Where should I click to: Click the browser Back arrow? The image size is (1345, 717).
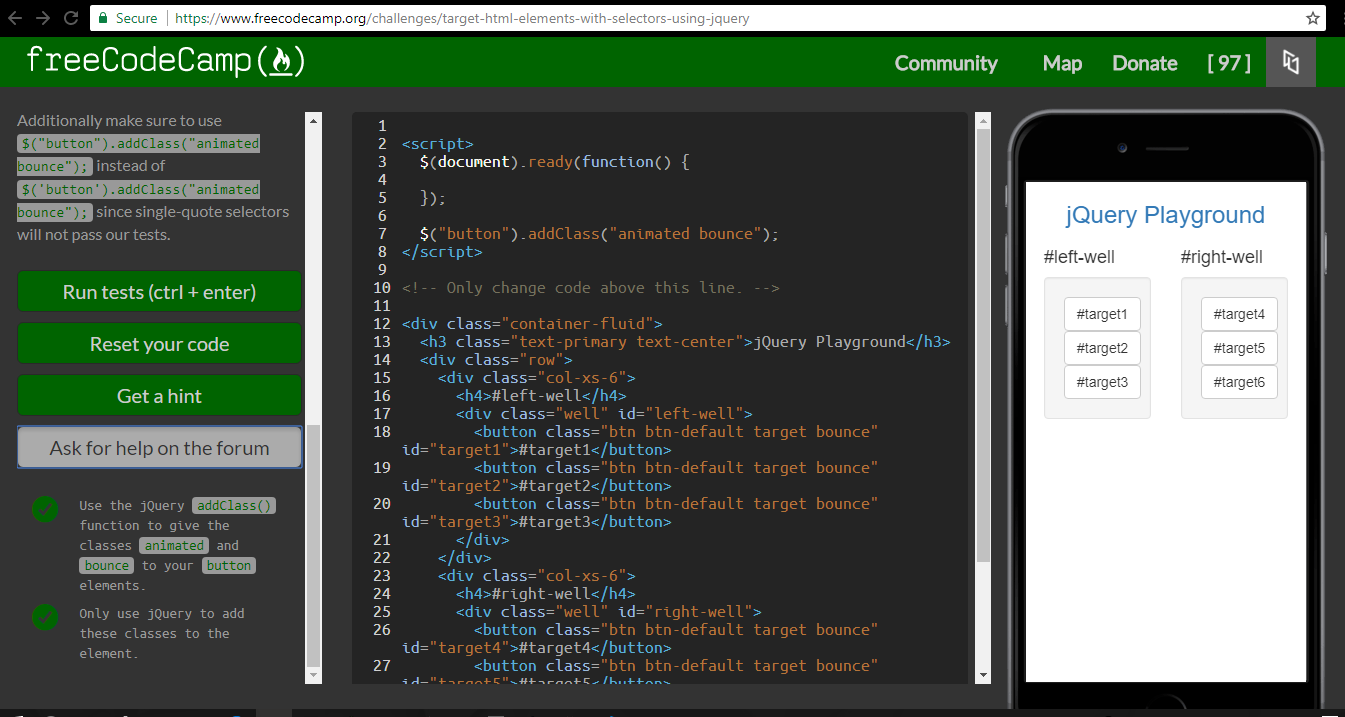point(15,18)
